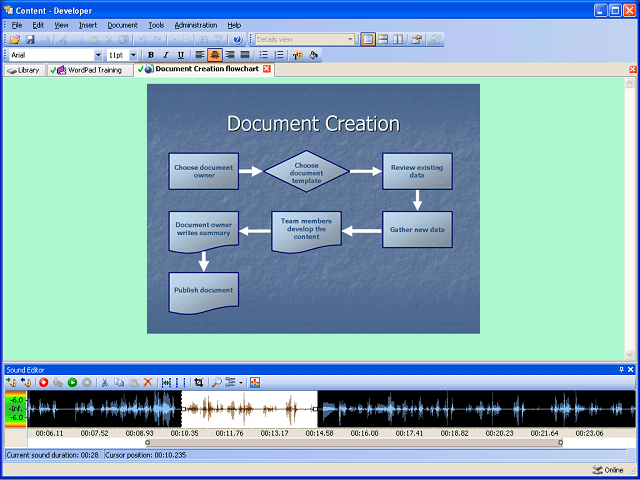Cut the selected audio with the scissors icon
640x480 pixels.
pyautogui.click(x=104, y=382)
